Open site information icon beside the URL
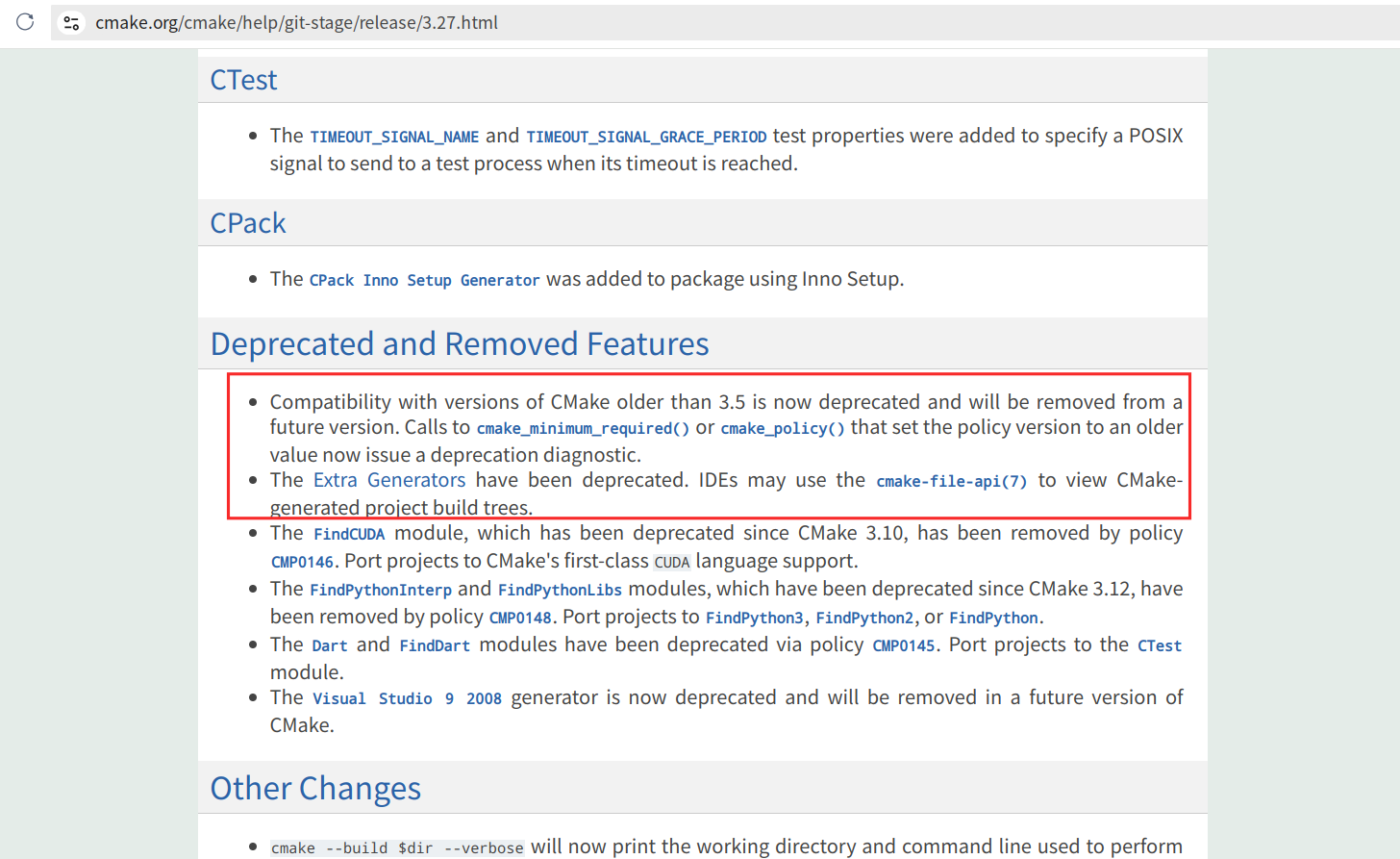Screen dimensions: 1400x859 [71, 22]
